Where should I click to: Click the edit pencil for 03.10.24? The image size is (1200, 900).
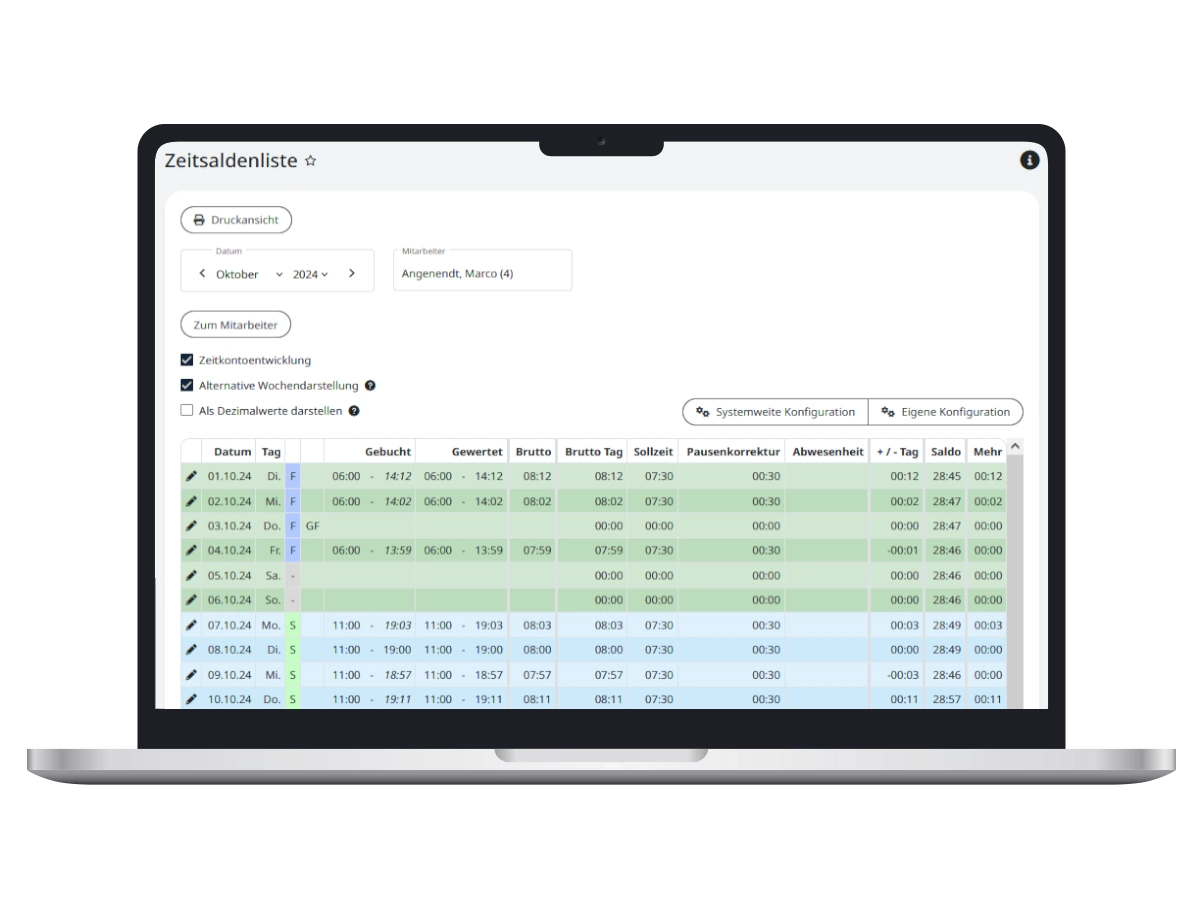(x=191, y=526)
